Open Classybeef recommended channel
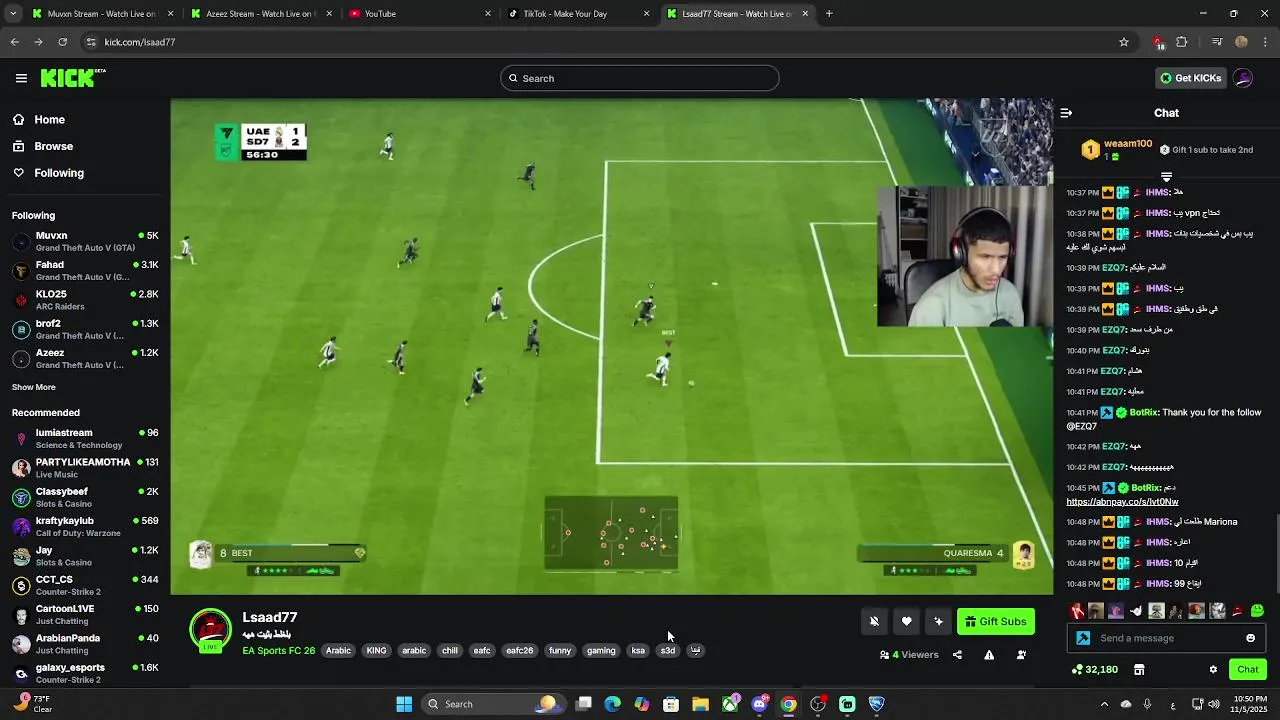The image size is (1280, 720). [85, 497]
